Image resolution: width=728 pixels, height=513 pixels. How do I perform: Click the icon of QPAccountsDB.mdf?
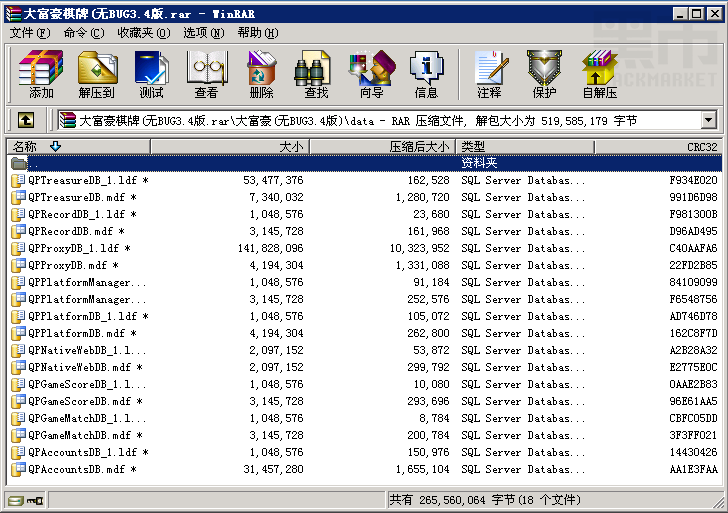point(18,469)
